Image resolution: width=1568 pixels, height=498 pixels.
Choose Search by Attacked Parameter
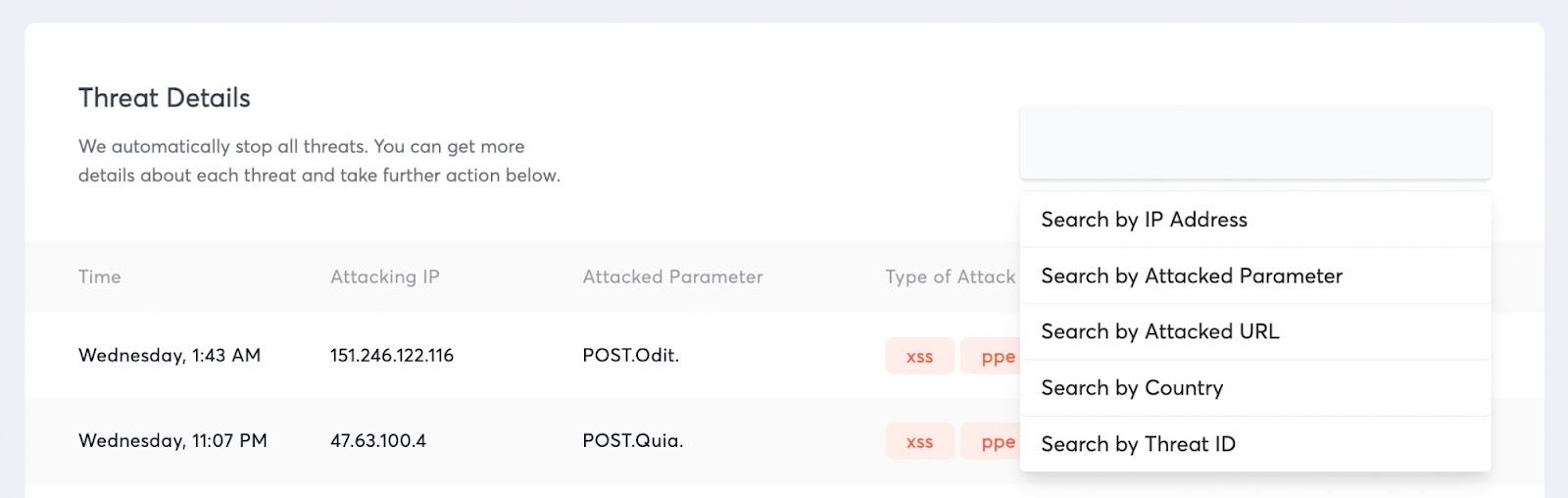1191,276
